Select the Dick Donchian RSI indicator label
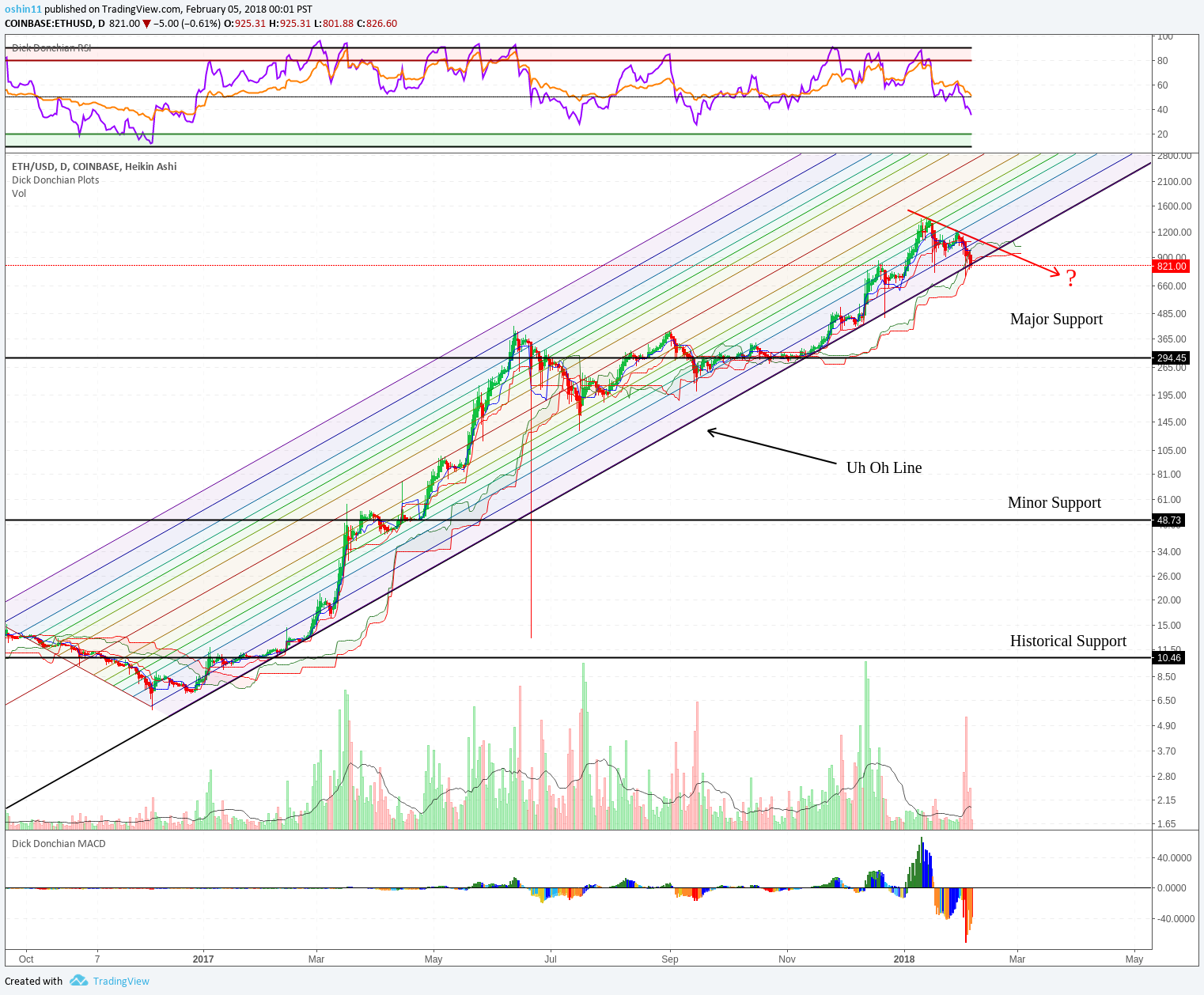Screen dimensions: 1204x995 (x=51, y=47)
